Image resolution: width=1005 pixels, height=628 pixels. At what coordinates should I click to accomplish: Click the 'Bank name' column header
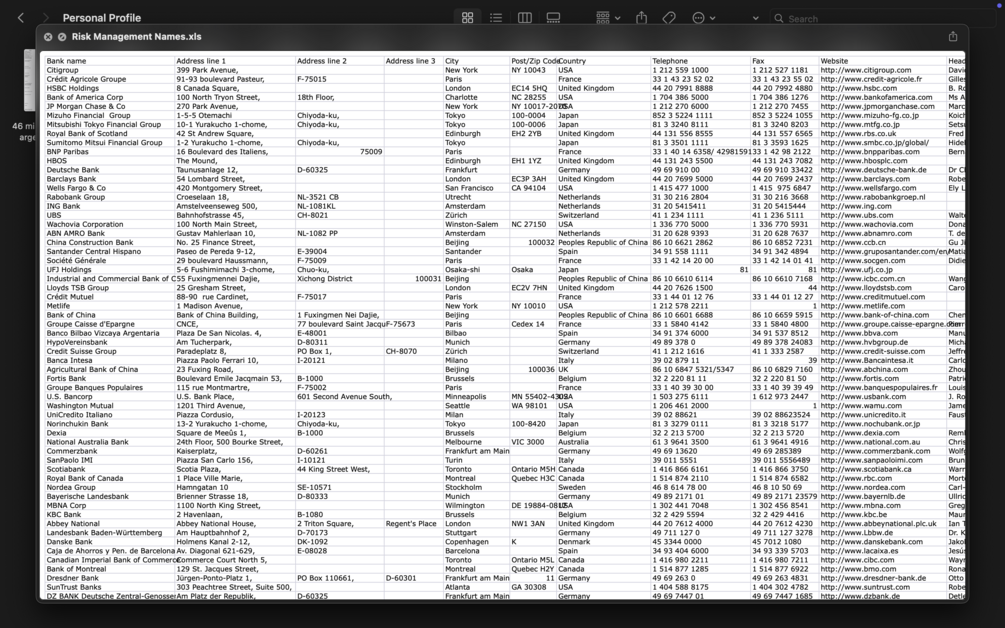click(x=66, y=61)
